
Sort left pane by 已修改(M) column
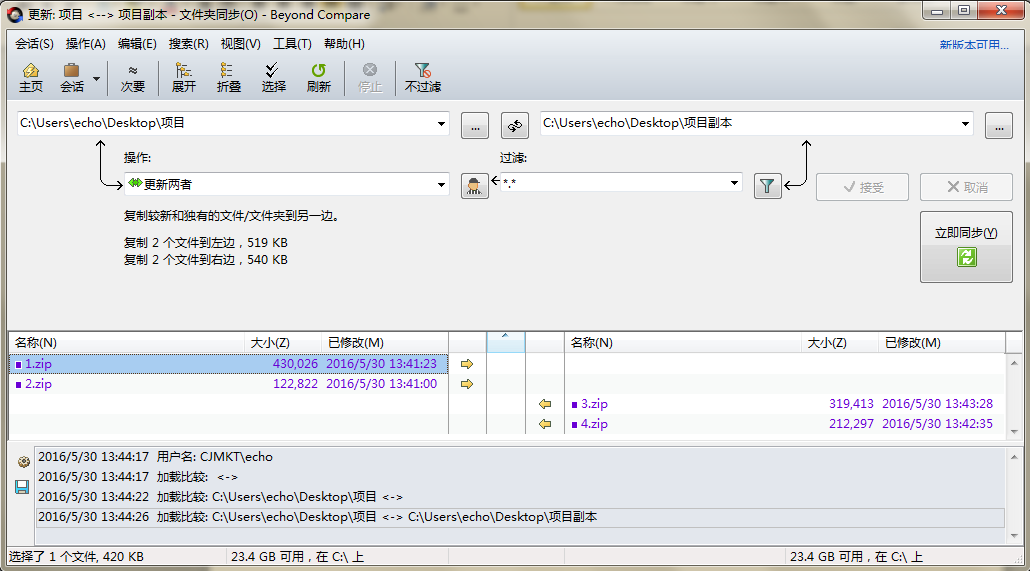(385, 343)
